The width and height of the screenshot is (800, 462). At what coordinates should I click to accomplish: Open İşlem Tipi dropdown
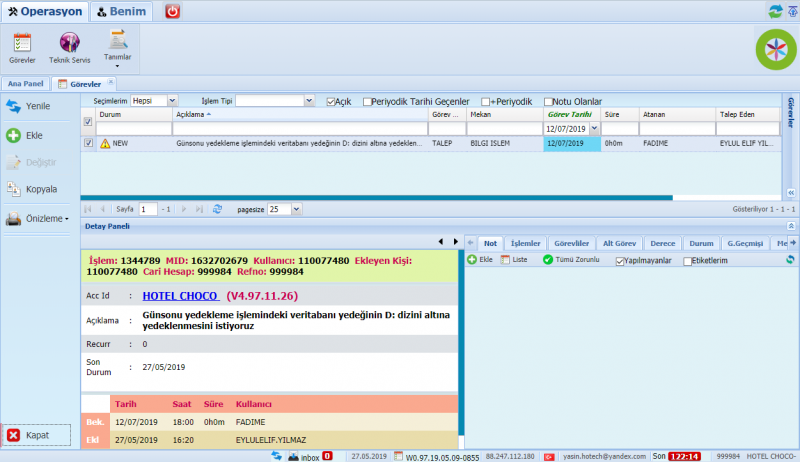[309, 100]
